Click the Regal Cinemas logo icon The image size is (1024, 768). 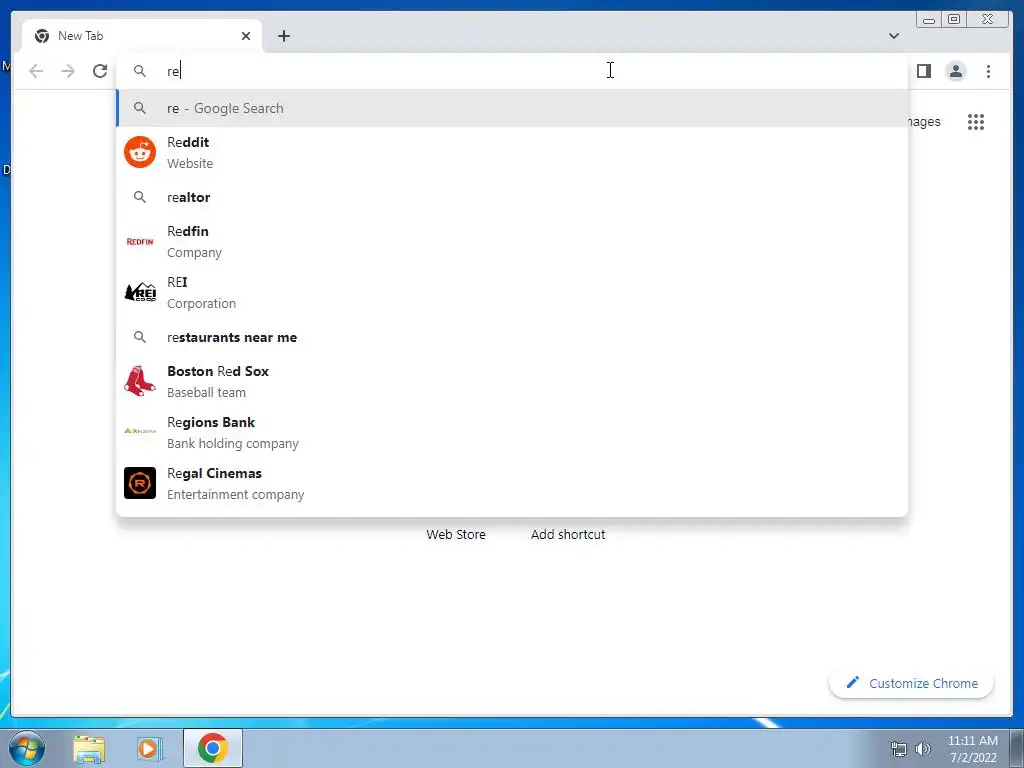tap(140, 483)
